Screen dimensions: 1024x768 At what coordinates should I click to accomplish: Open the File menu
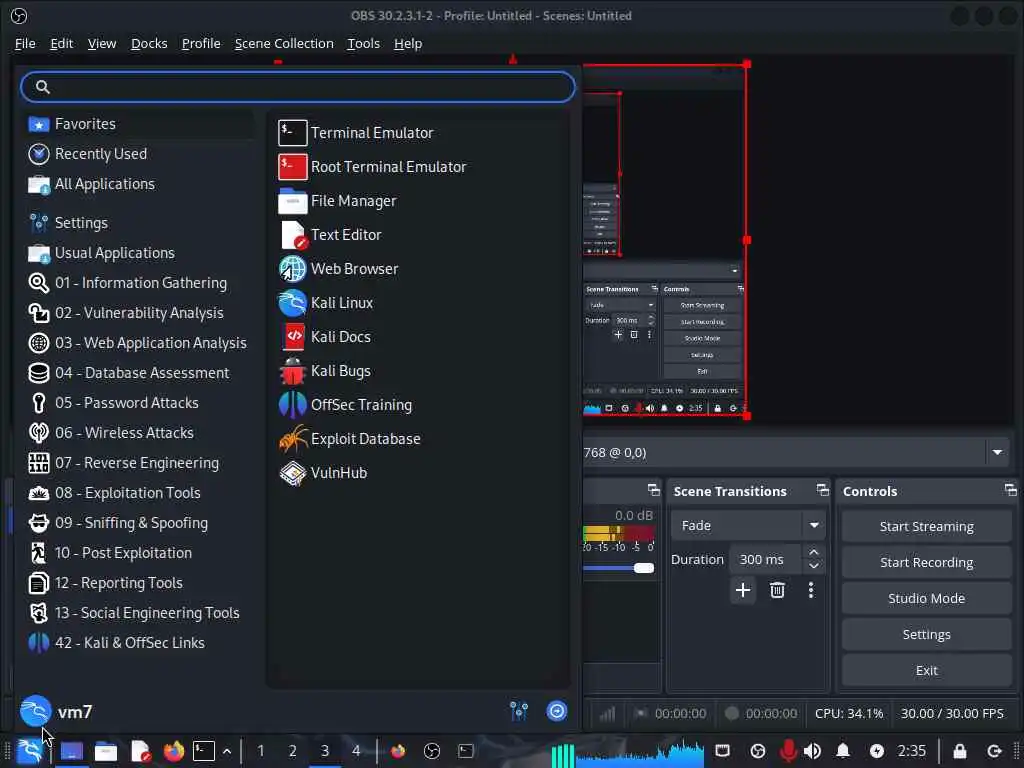point(25,43)
